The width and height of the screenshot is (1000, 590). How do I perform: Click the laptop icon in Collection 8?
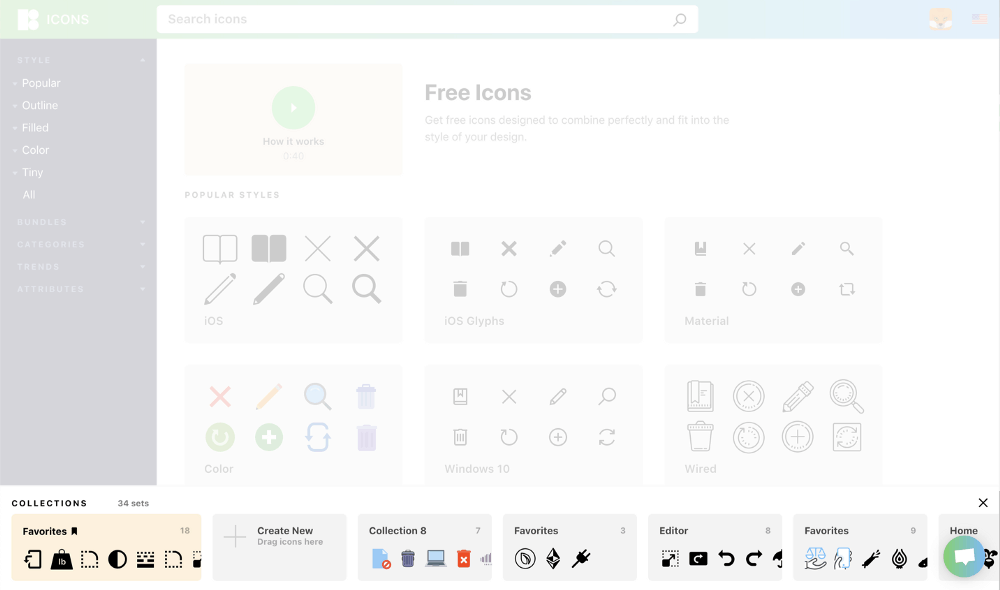point(436,559)
